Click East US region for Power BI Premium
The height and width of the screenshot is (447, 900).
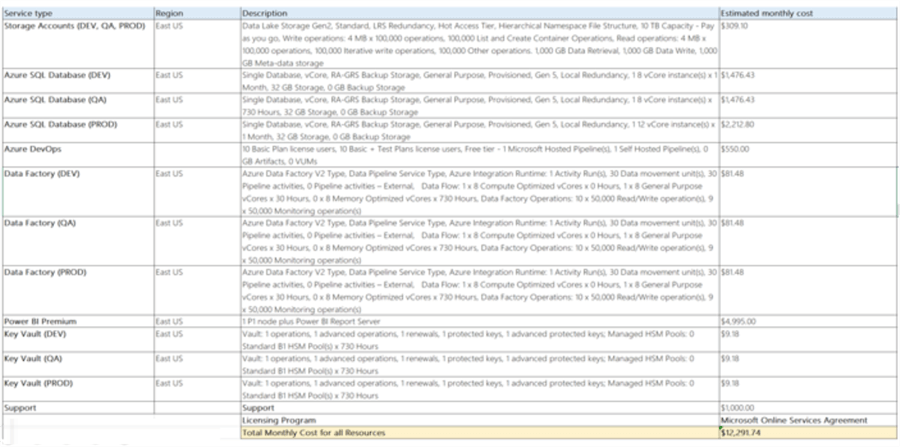pos(197,321)
